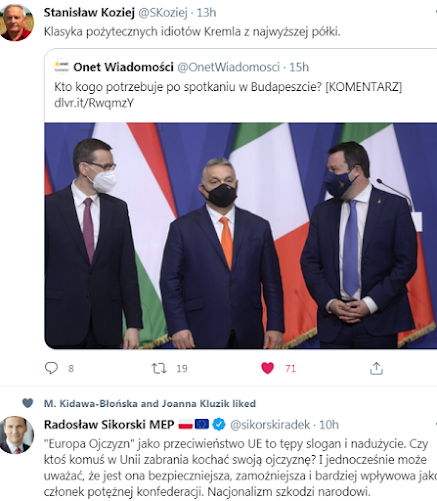
Task: Open the share icon under Koziej's tweet
Action: pos(376,368)
